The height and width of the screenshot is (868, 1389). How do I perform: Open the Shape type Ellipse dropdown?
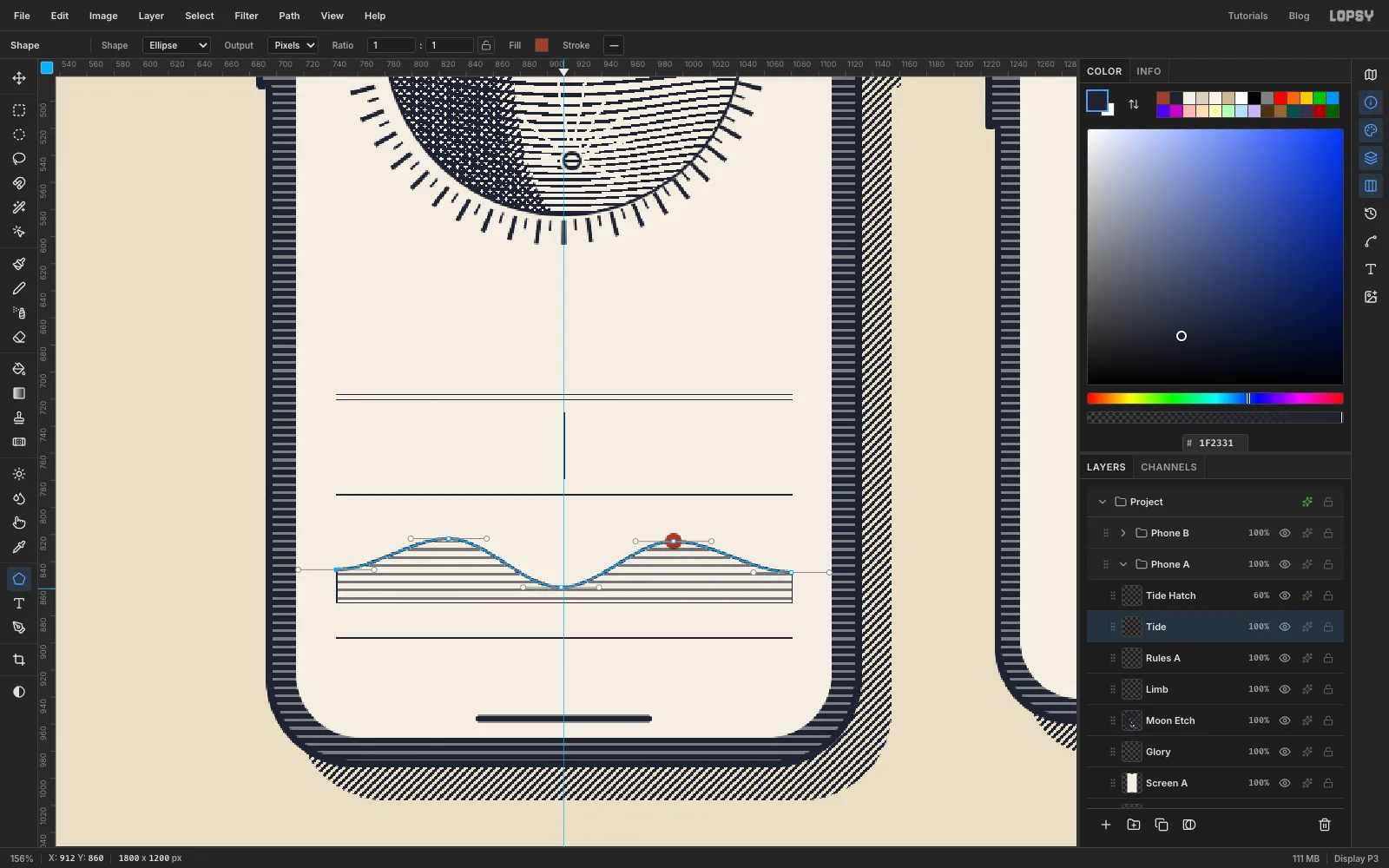tap(176, 45)
